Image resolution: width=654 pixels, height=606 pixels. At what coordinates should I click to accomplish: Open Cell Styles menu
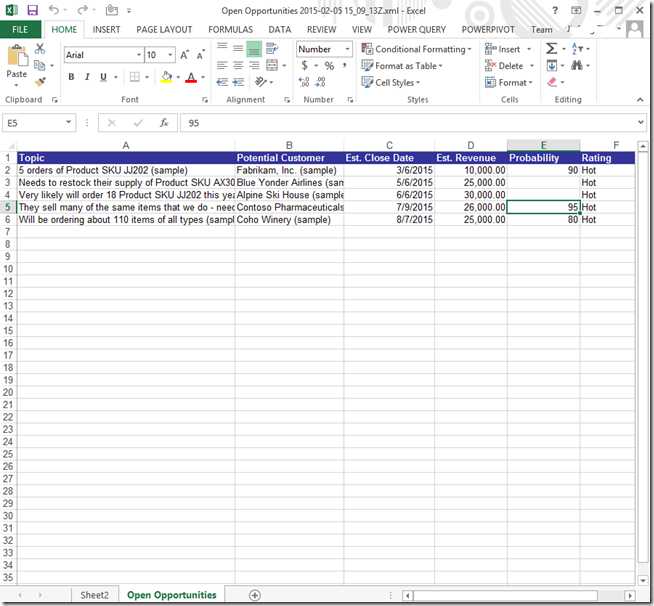point(391,83)
